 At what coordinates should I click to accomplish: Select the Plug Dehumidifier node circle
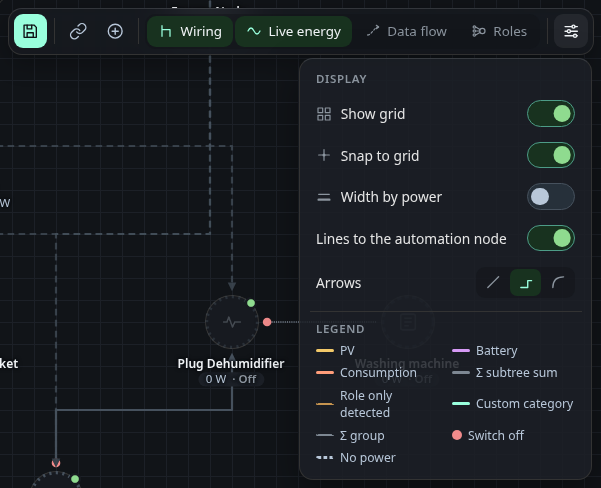[x=232, y=322]
